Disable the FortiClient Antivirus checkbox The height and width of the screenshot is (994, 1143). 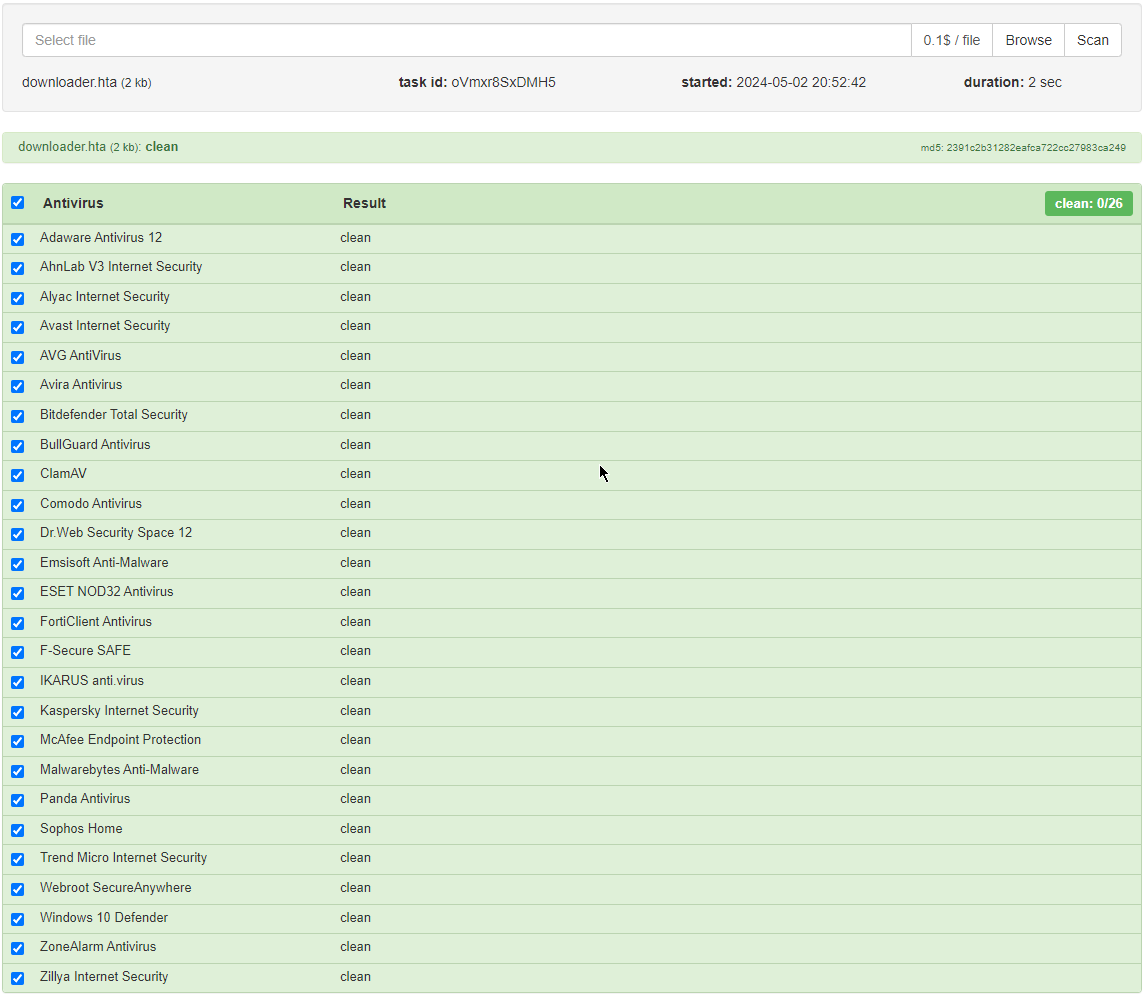coord(17,623)
